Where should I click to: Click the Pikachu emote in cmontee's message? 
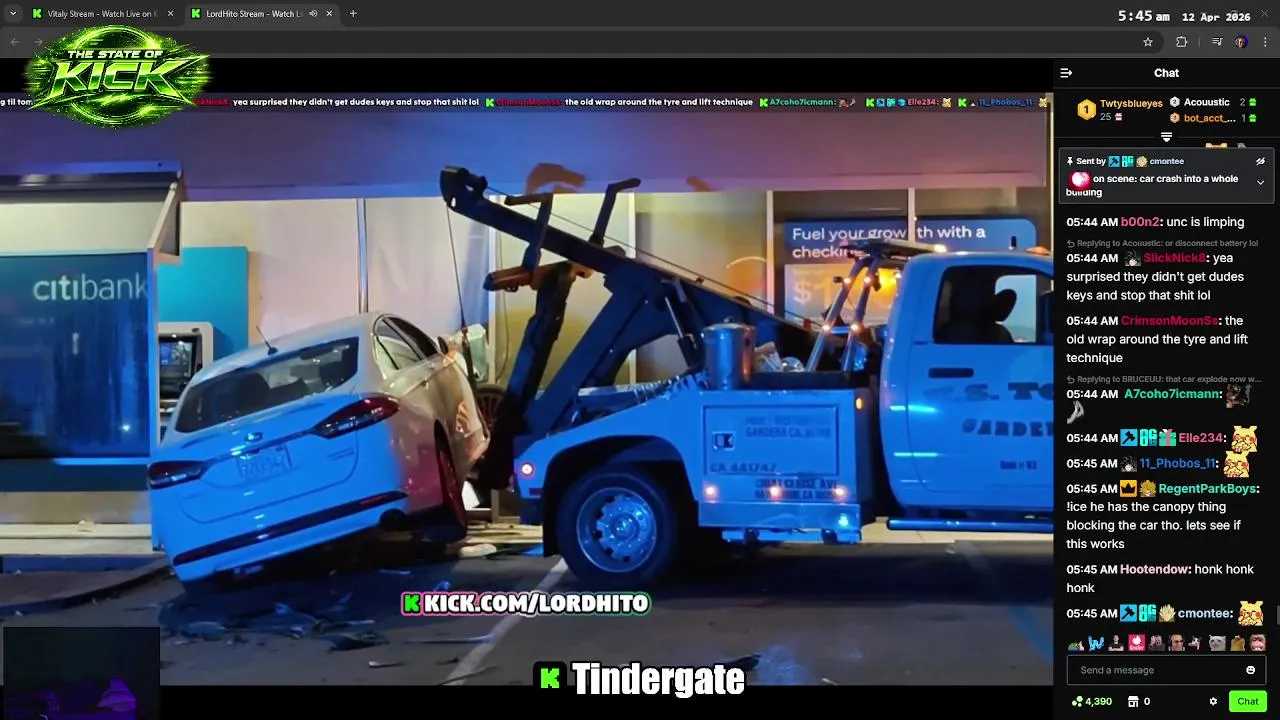click(x=1251, y=613)
